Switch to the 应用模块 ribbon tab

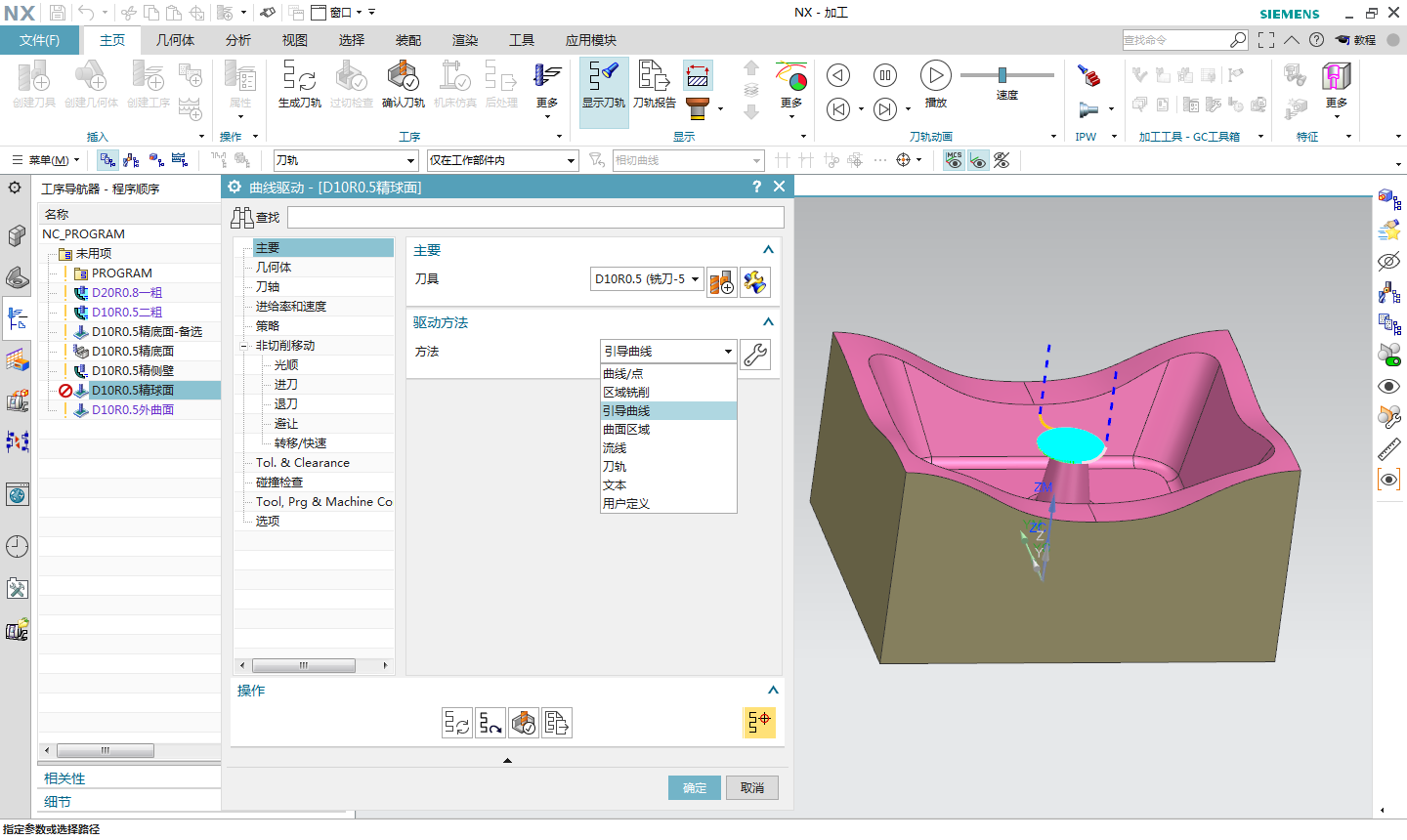click(x=591, y=40)
